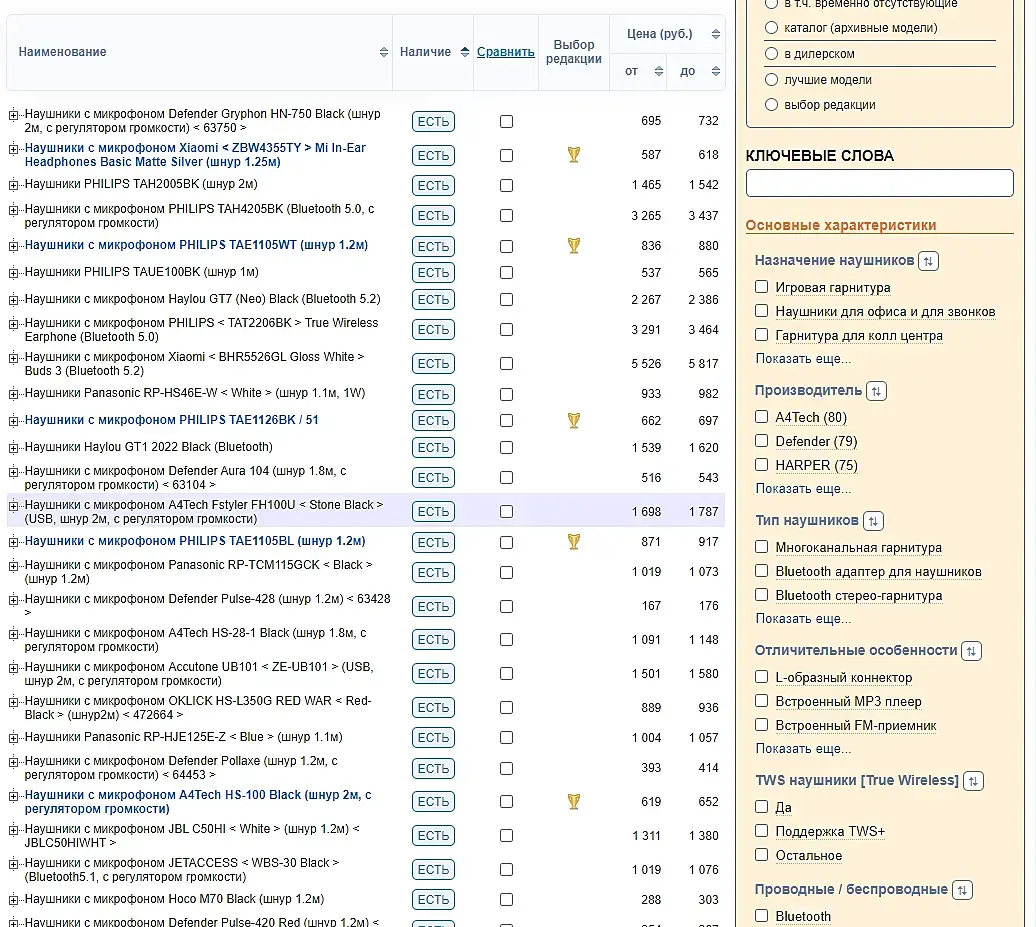The width and height of the screenshot is (1036, 927).
Task: Tick compare checkbox for Xiaomi Buds 3 BHR5526GL
Action: (506, 363)
